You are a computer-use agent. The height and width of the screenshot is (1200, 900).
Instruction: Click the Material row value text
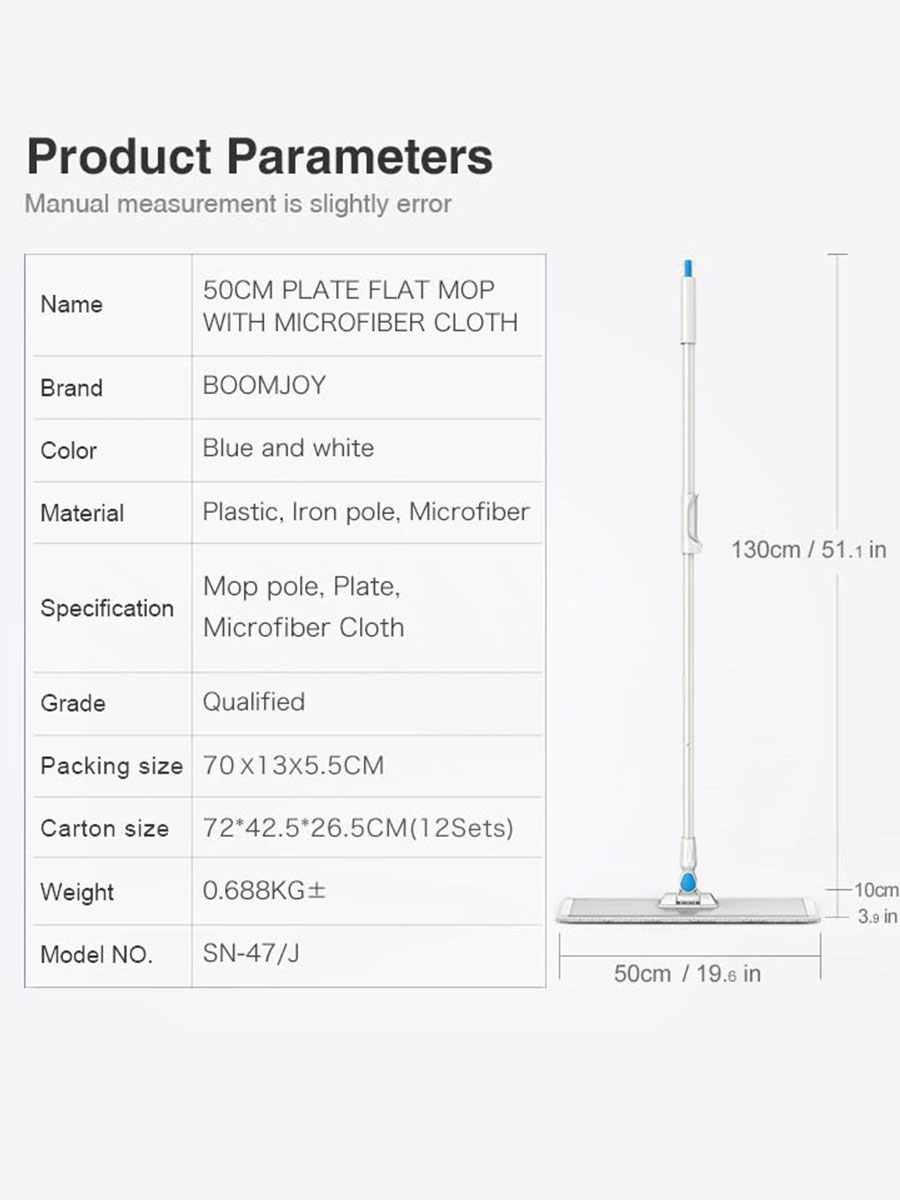[366, 511]
